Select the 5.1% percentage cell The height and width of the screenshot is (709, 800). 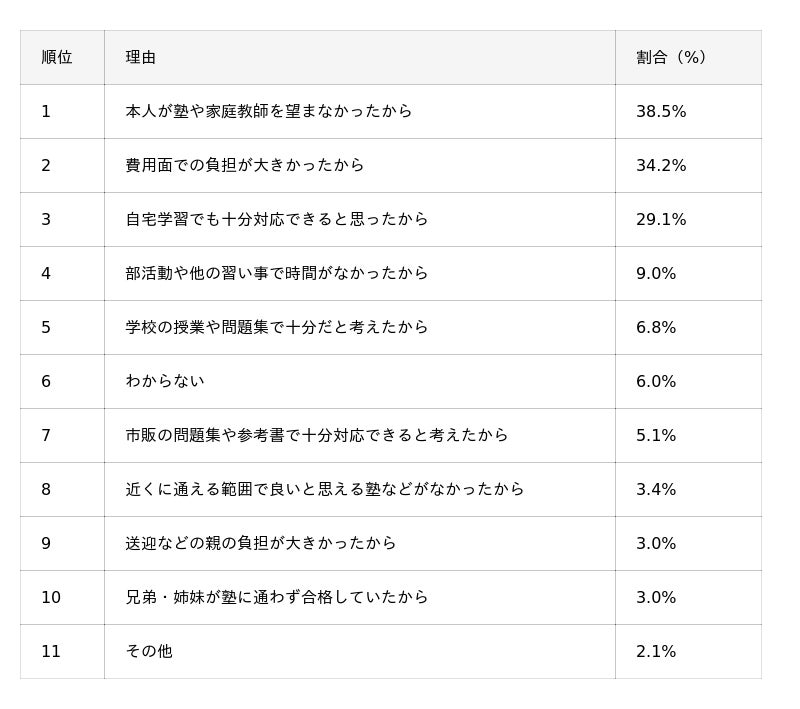(656, 436)
